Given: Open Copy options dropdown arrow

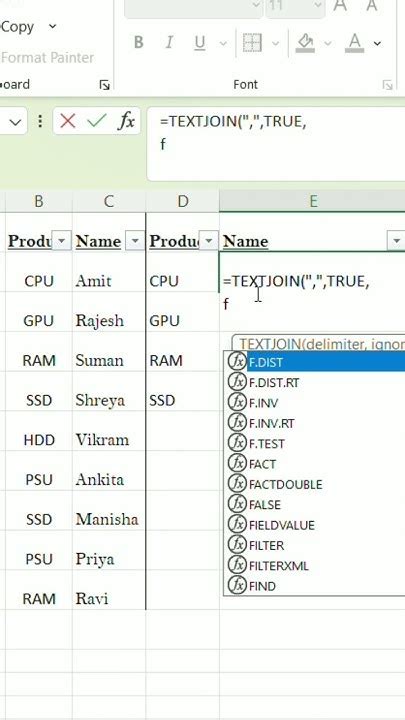Looking at the screenshot, I should [x=52, y=26].
